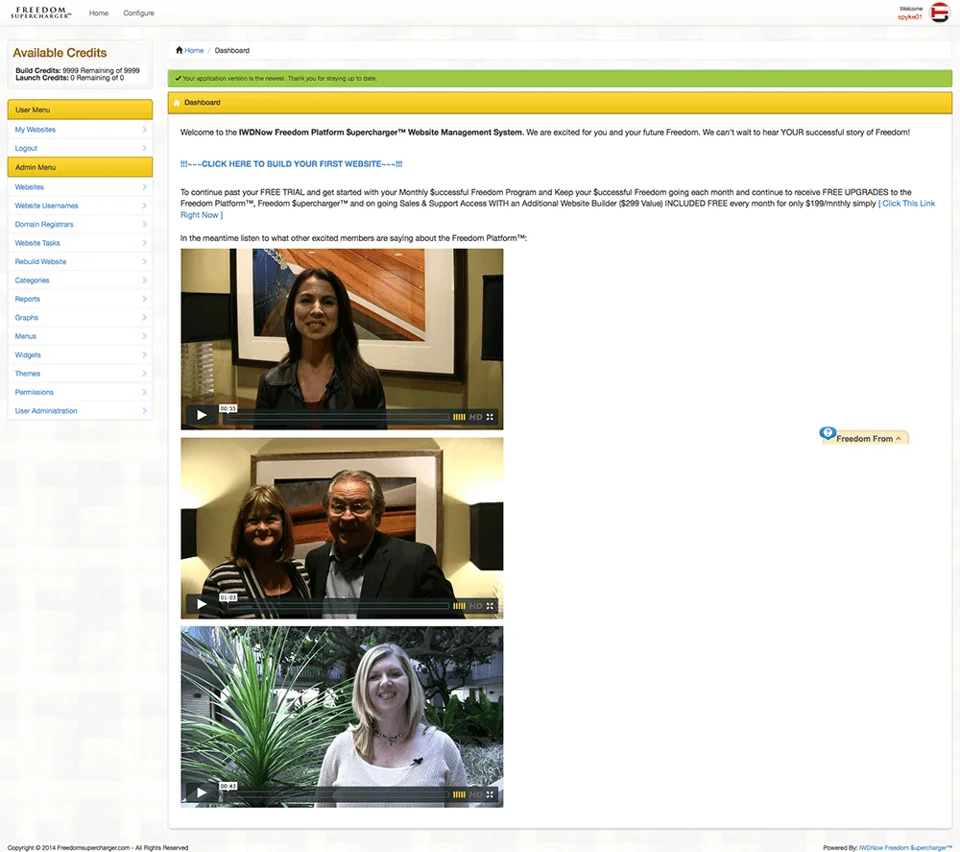This screenshot has width=960, height=852.
Task: Play the couple's testimonial video
Action: [x=201, y=605]
